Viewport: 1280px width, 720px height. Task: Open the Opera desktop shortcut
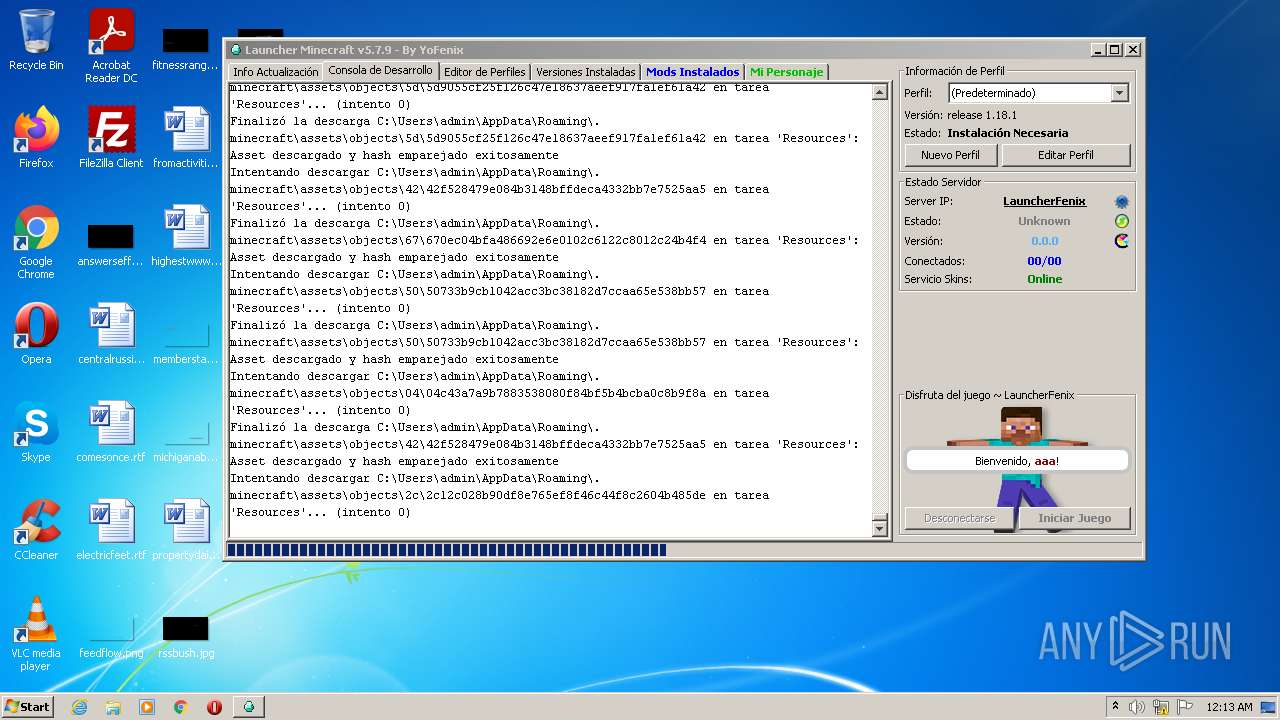[36, 334]
